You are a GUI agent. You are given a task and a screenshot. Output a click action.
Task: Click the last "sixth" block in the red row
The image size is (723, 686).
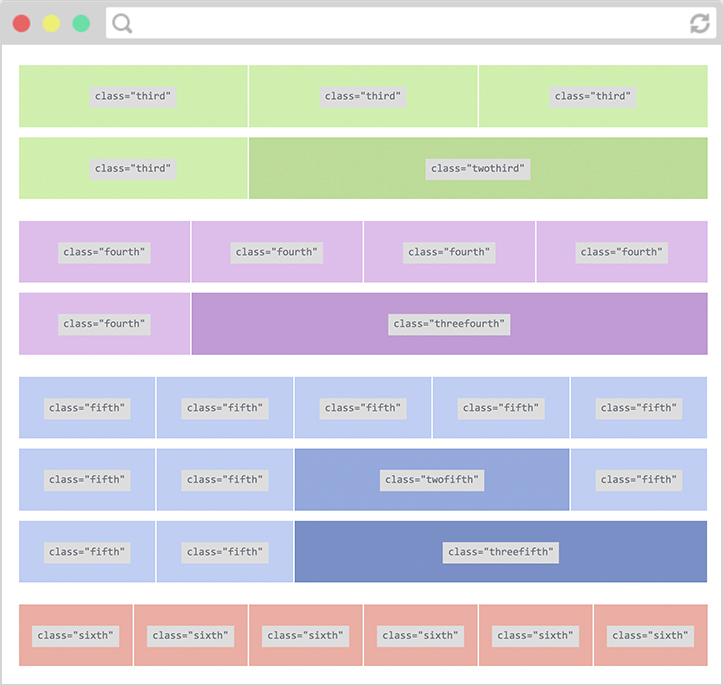(650, 635)
